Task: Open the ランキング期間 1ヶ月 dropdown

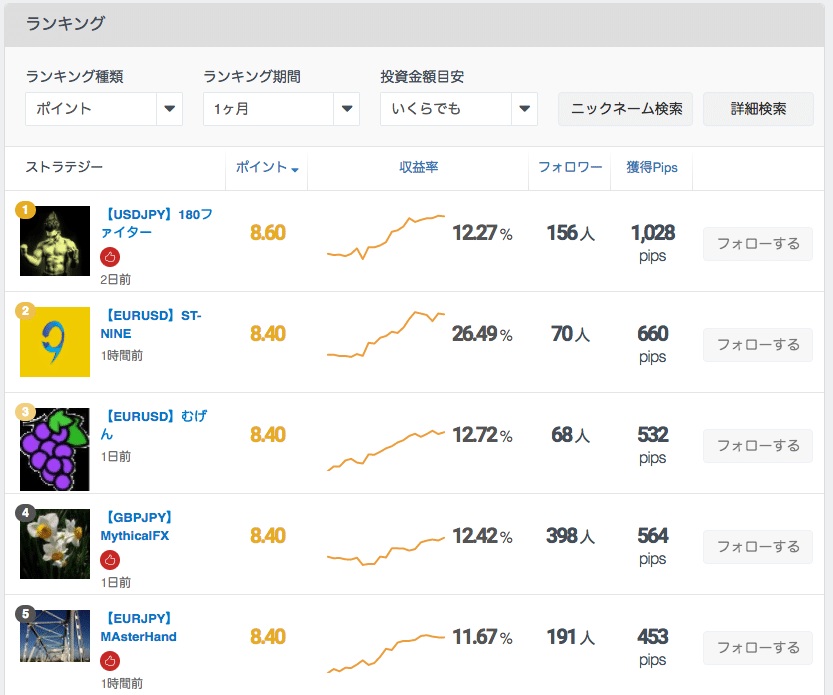Action: tap(280, 109)
